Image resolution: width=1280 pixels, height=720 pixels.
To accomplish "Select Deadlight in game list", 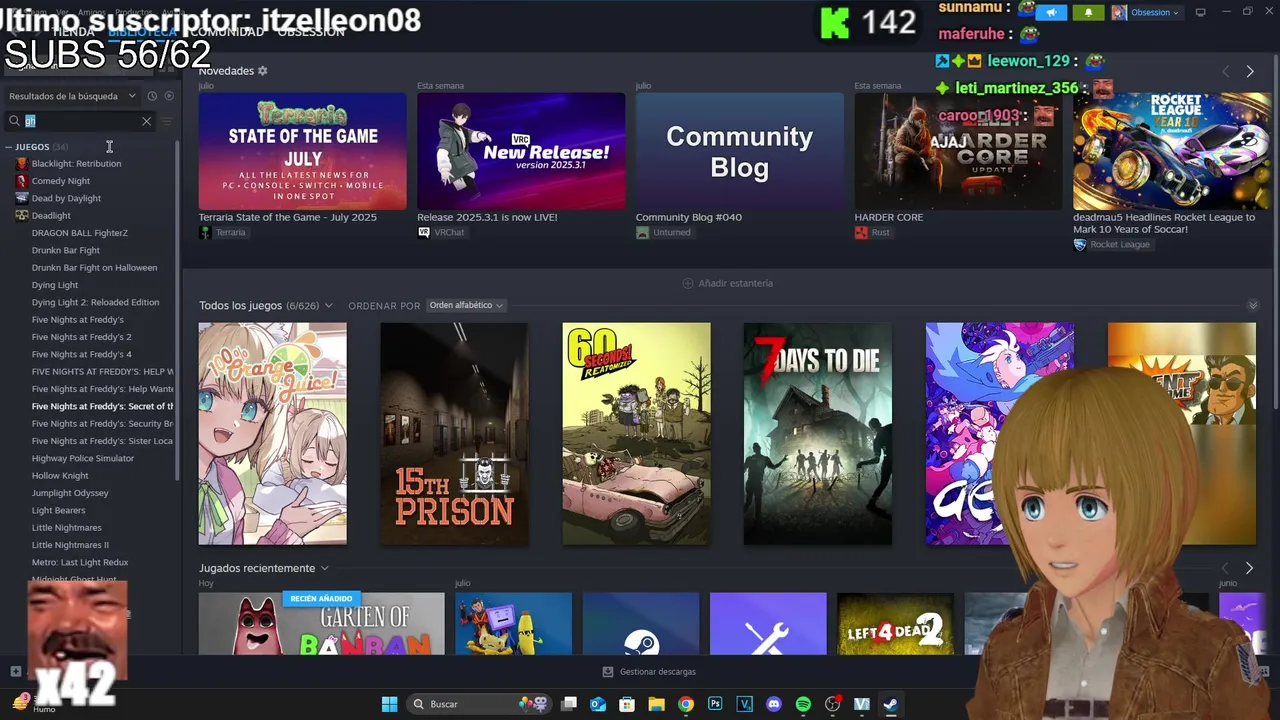I will click(51, 215).
